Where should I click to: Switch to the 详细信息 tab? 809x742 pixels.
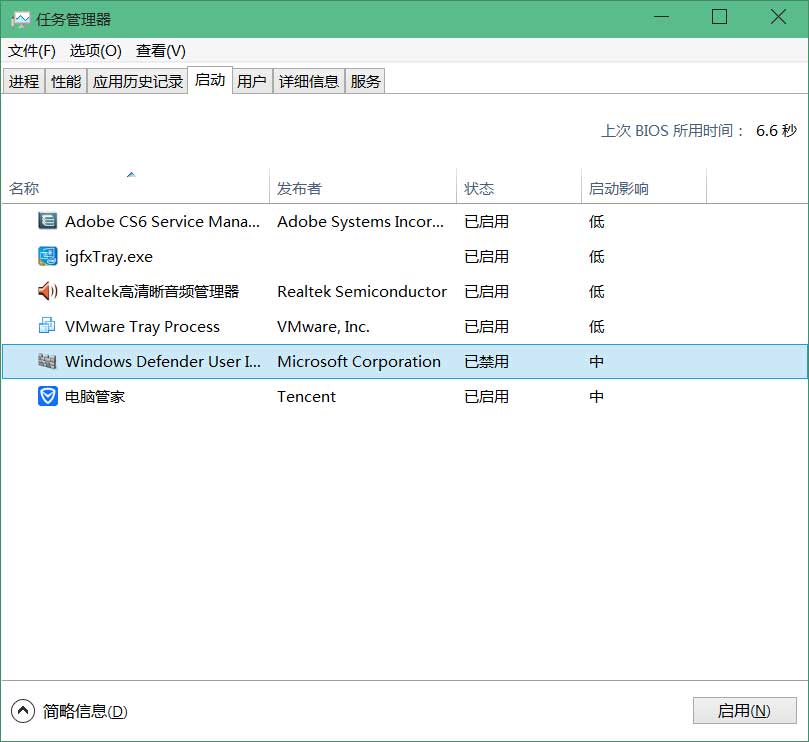[309, 82]
